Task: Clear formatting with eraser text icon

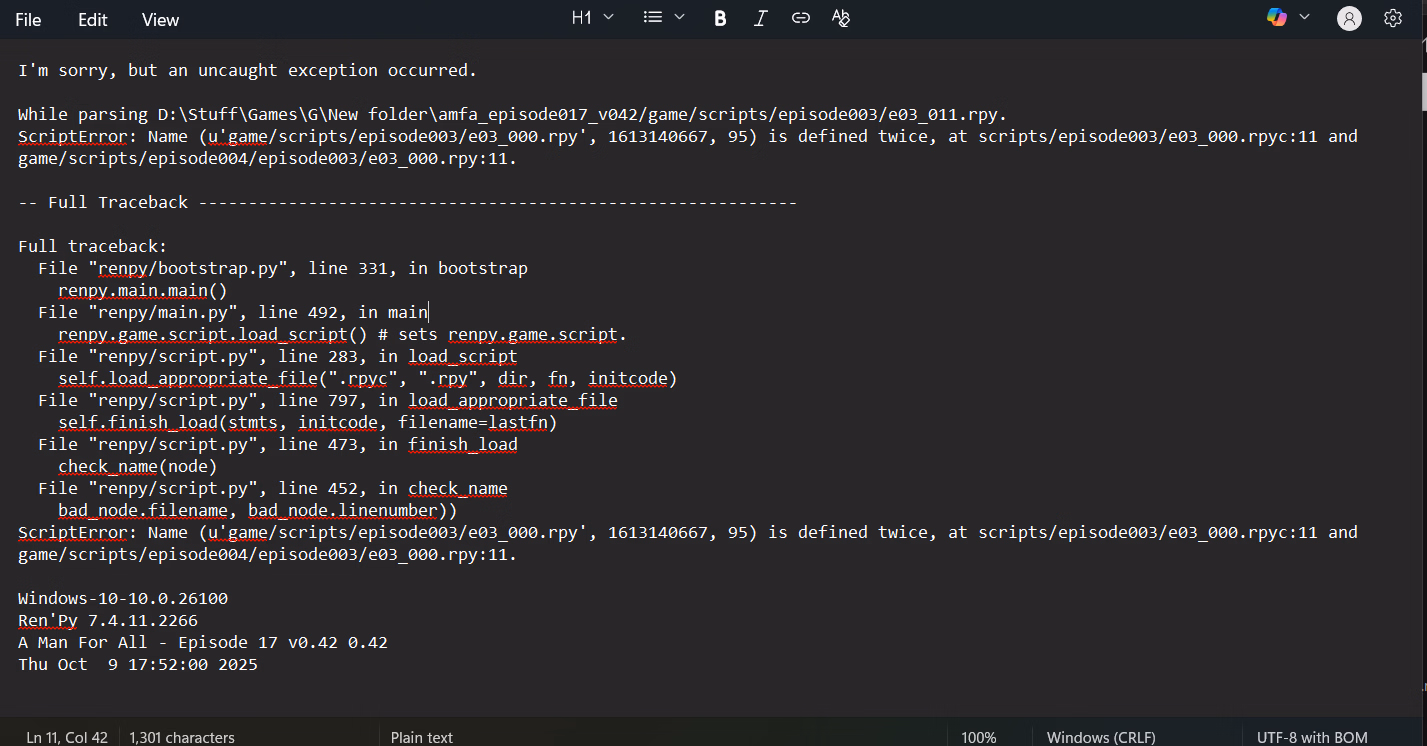Action: (x=841, y=18)
